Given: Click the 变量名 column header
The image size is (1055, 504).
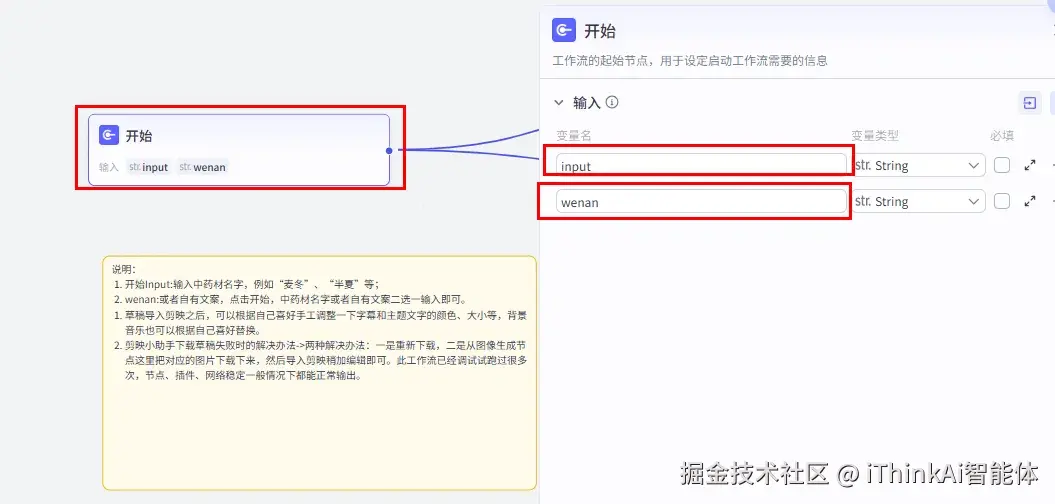Looking at the screenshot, I should [574, 136].
